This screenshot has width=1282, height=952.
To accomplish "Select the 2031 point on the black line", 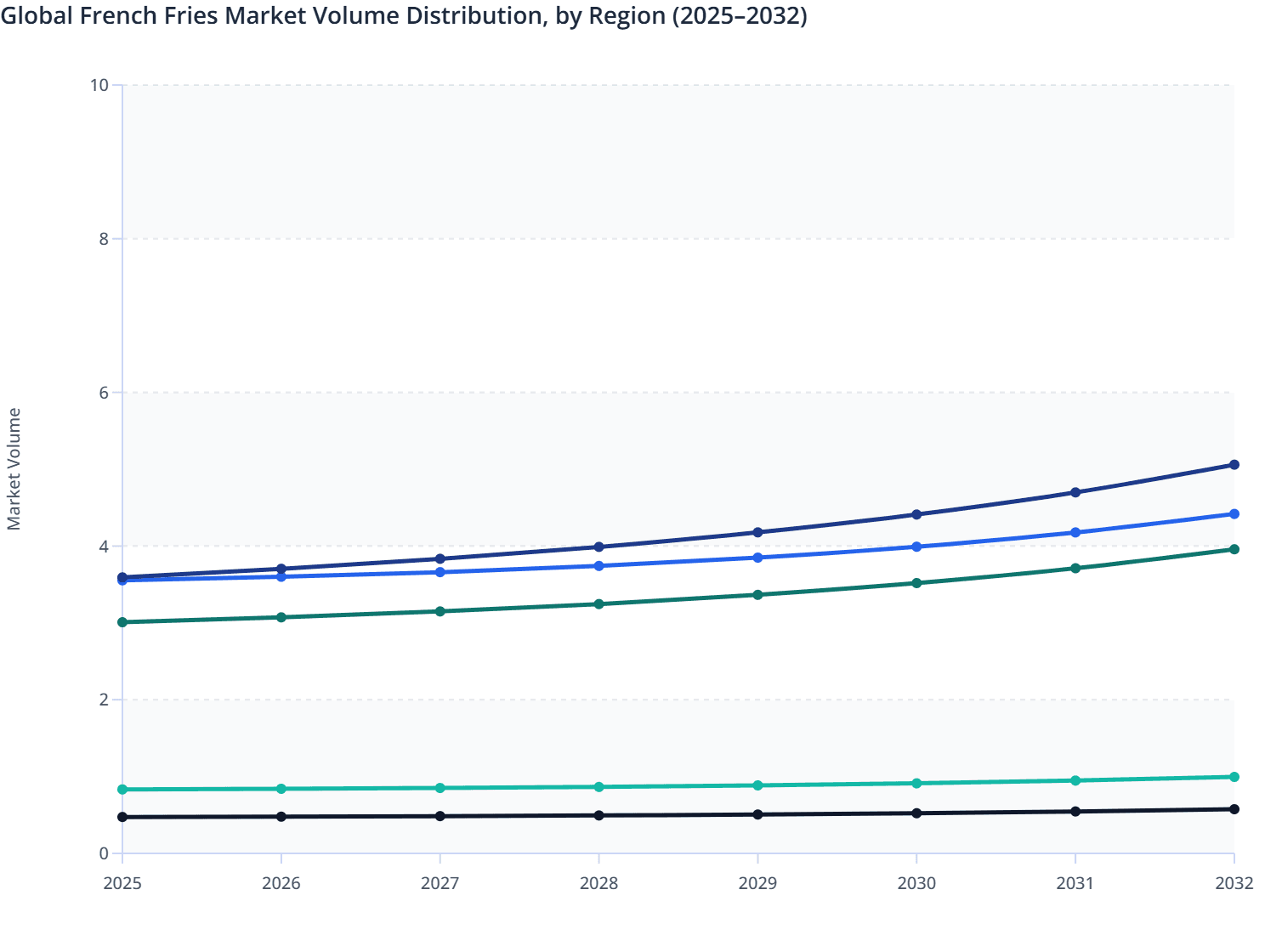I will click(x=1075, y=812).
